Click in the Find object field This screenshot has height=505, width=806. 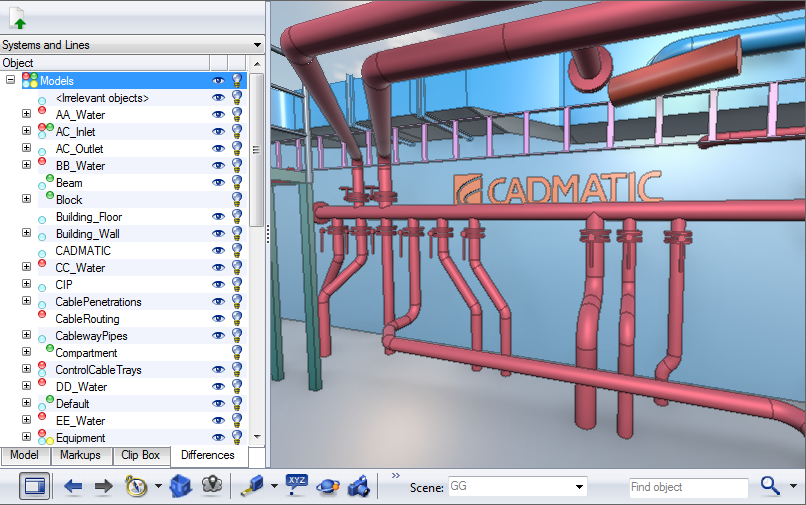[688, 486]
